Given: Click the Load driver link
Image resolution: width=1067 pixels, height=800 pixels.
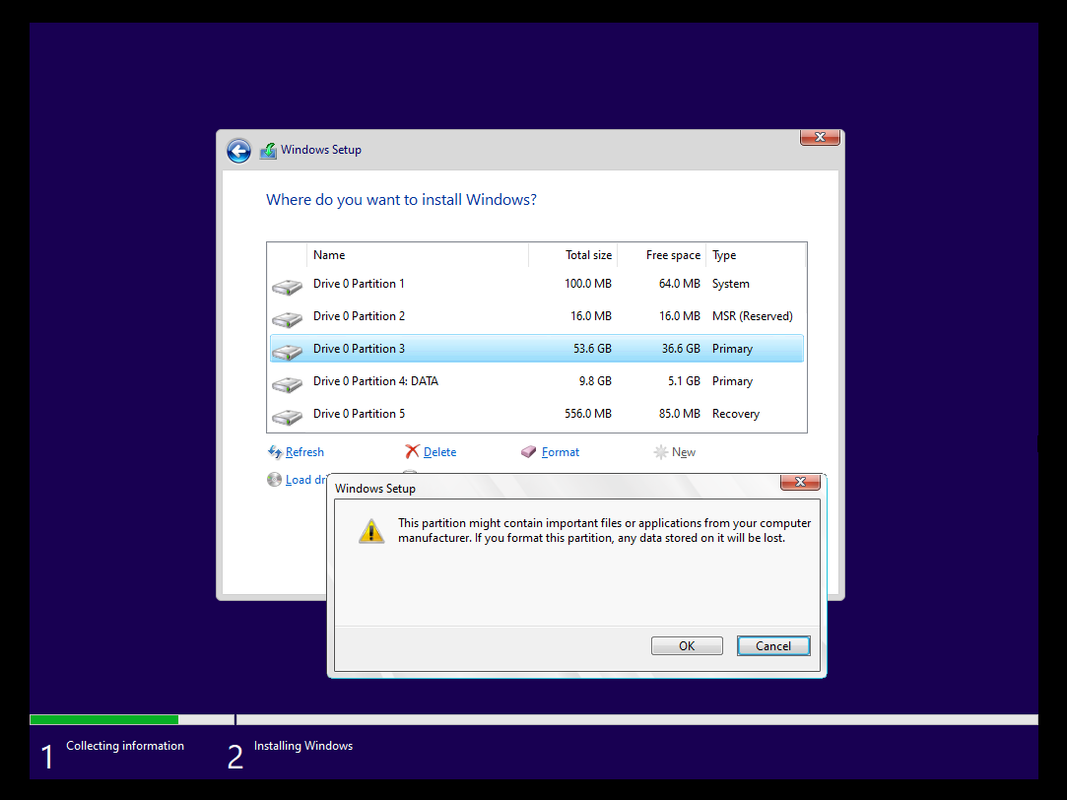Looking at the screenshot, I should [306, 480].
